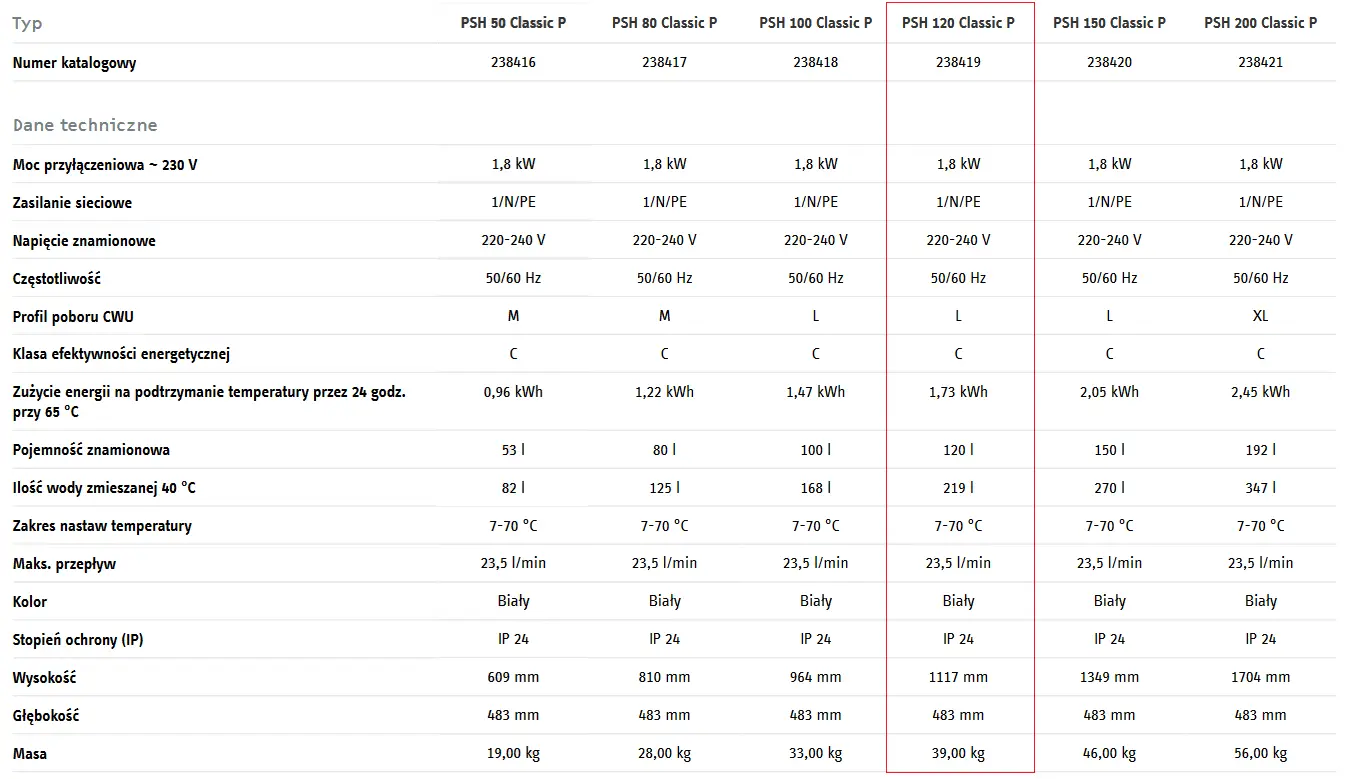Select catalog number 238419
The width and height of the screenshot is (1345, 779).
pos(958,62)
